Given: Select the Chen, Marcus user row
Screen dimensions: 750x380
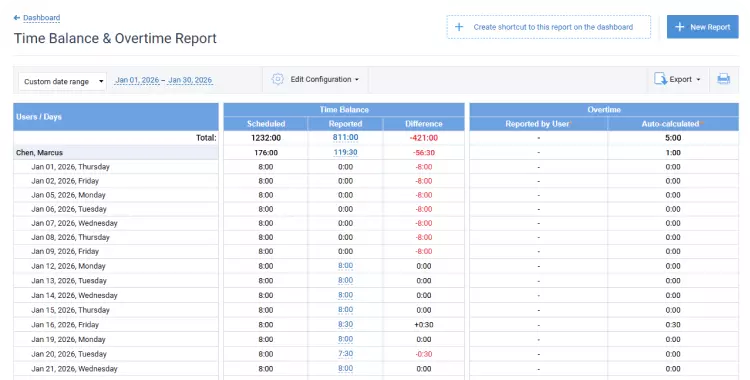Looking at the screenshot, I should [116, 153].
